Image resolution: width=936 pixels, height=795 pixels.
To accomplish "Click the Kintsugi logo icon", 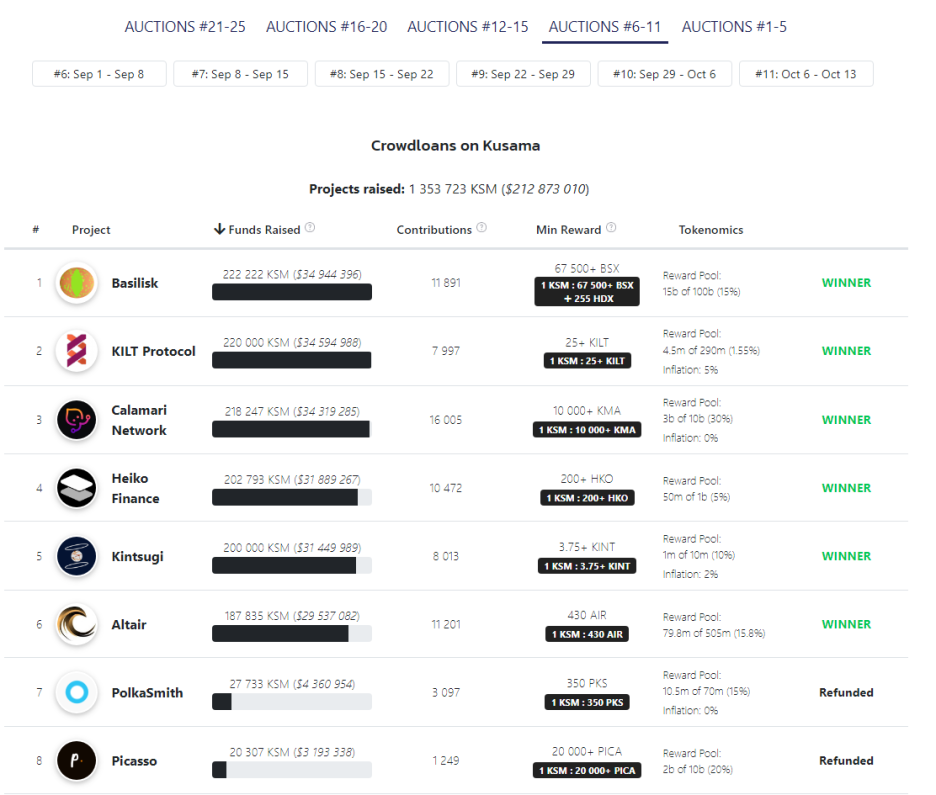I will pos(76,556).
